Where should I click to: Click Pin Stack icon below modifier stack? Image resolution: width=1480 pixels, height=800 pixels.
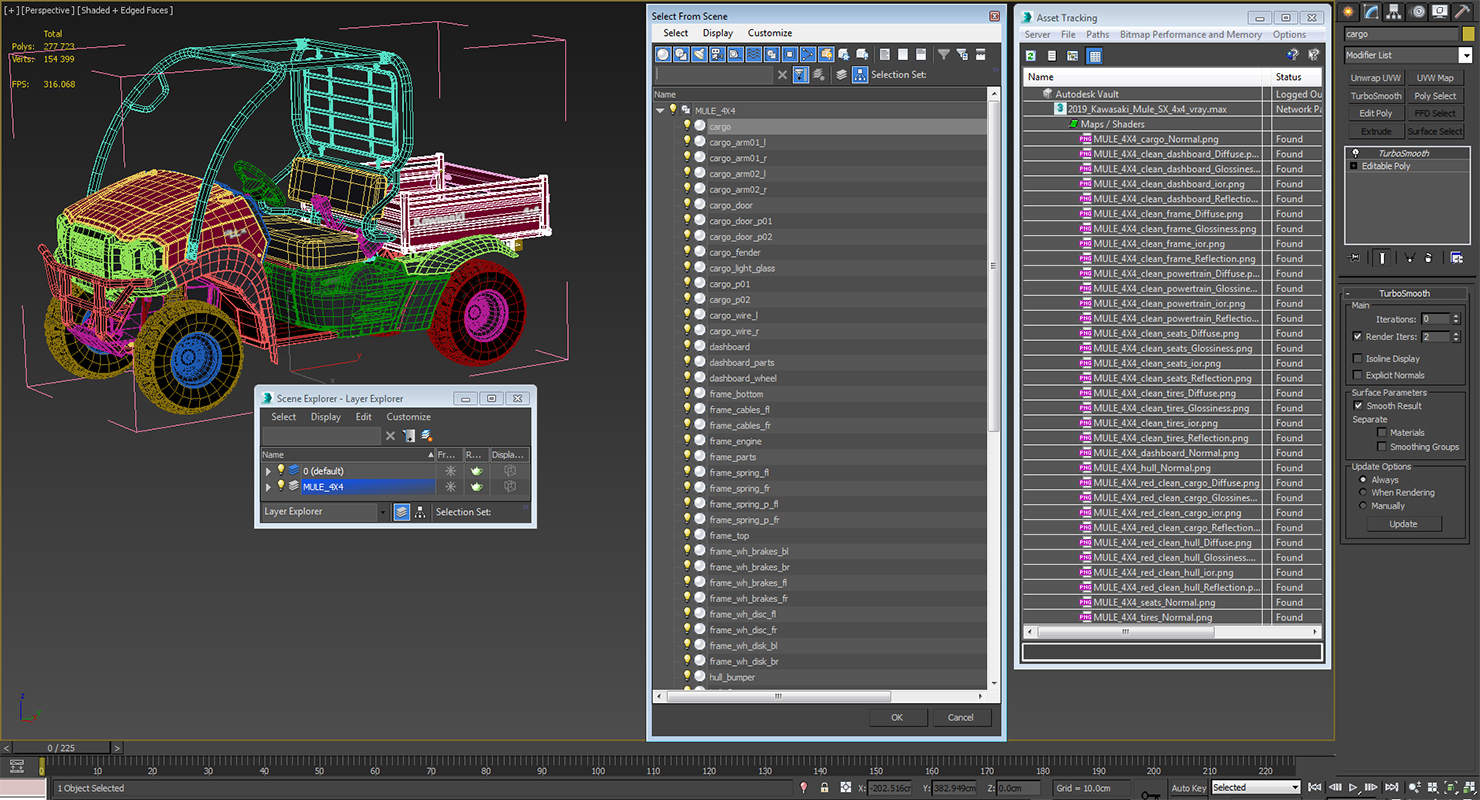click(1354, 257)
